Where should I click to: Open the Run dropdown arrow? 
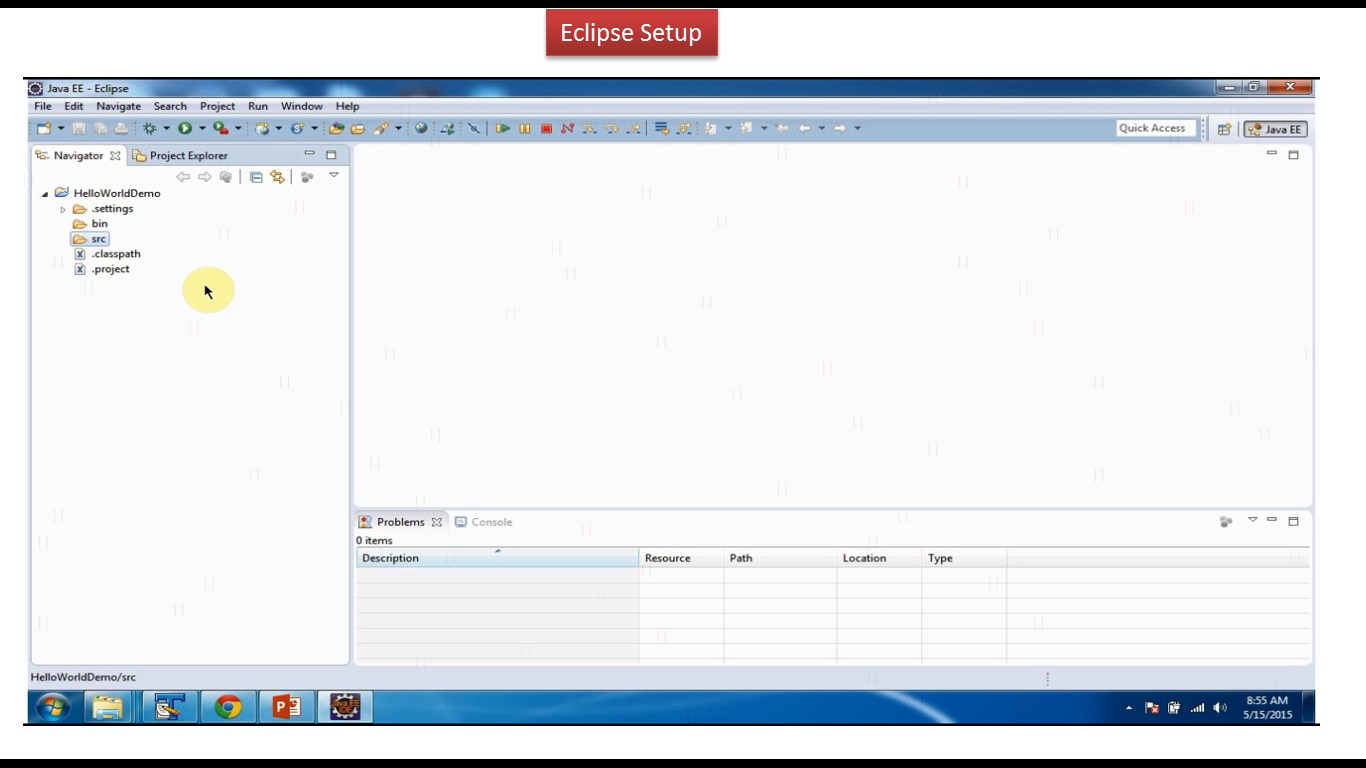click(x=202, y=128)
